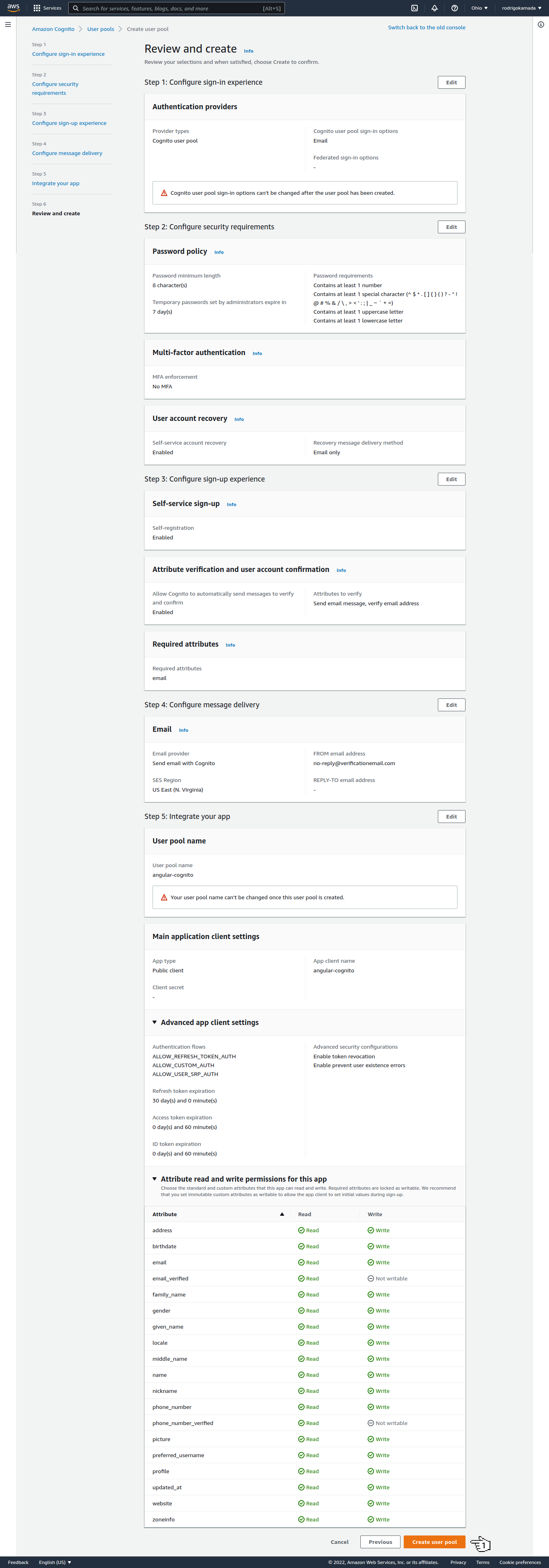Click the User pools breadcrumb
The width and height of the screenshot is (549, 1568).
(x=100, y=29)
